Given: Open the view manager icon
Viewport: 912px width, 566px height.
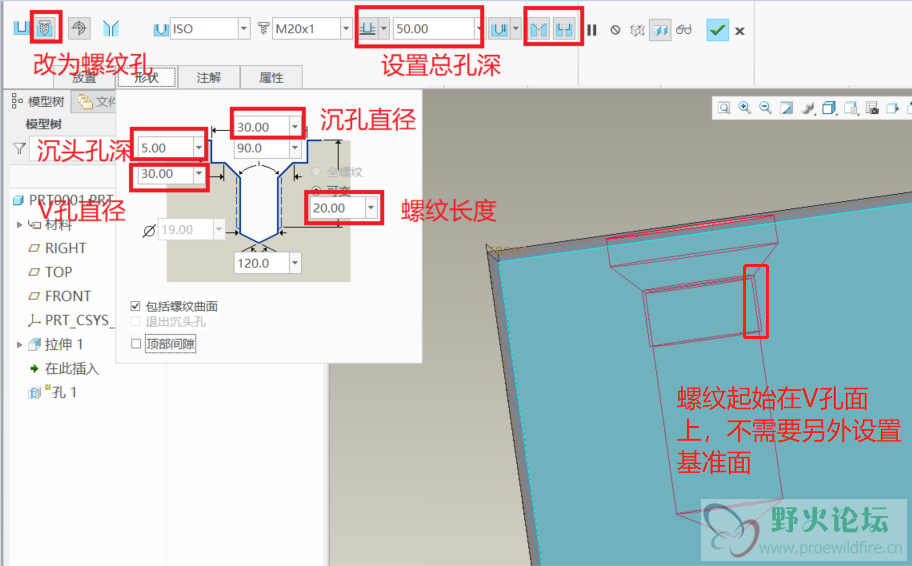Looking at the screenshot, I should click(851, 108).
